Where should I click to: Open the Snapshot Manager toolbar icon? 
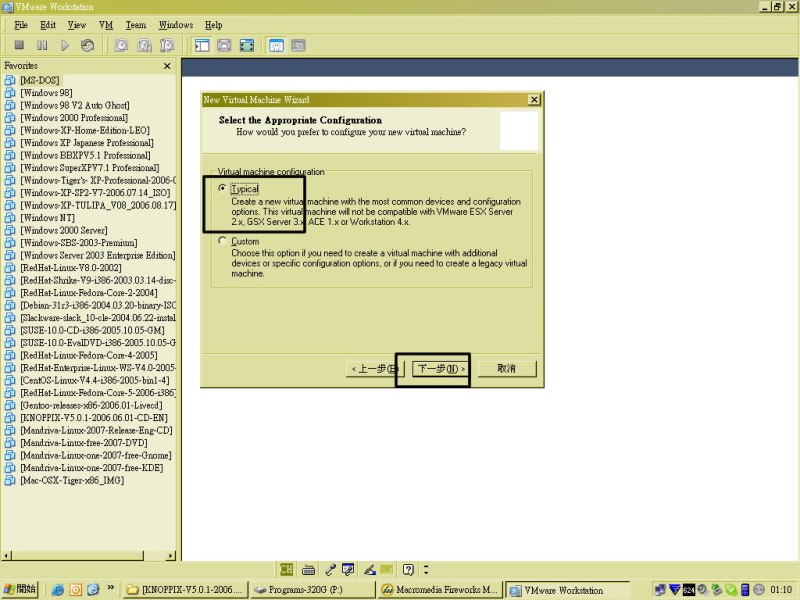coord(167,45)
